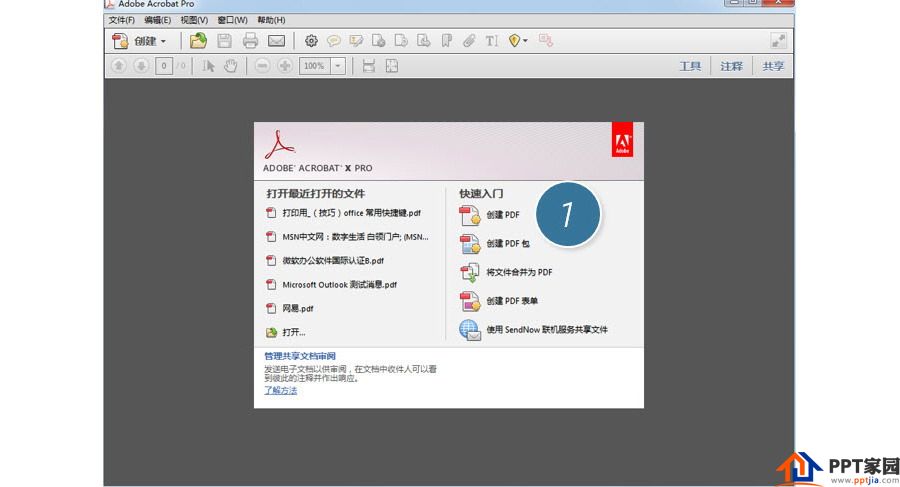Click the highlight text pencil icon

click(356, 41)
